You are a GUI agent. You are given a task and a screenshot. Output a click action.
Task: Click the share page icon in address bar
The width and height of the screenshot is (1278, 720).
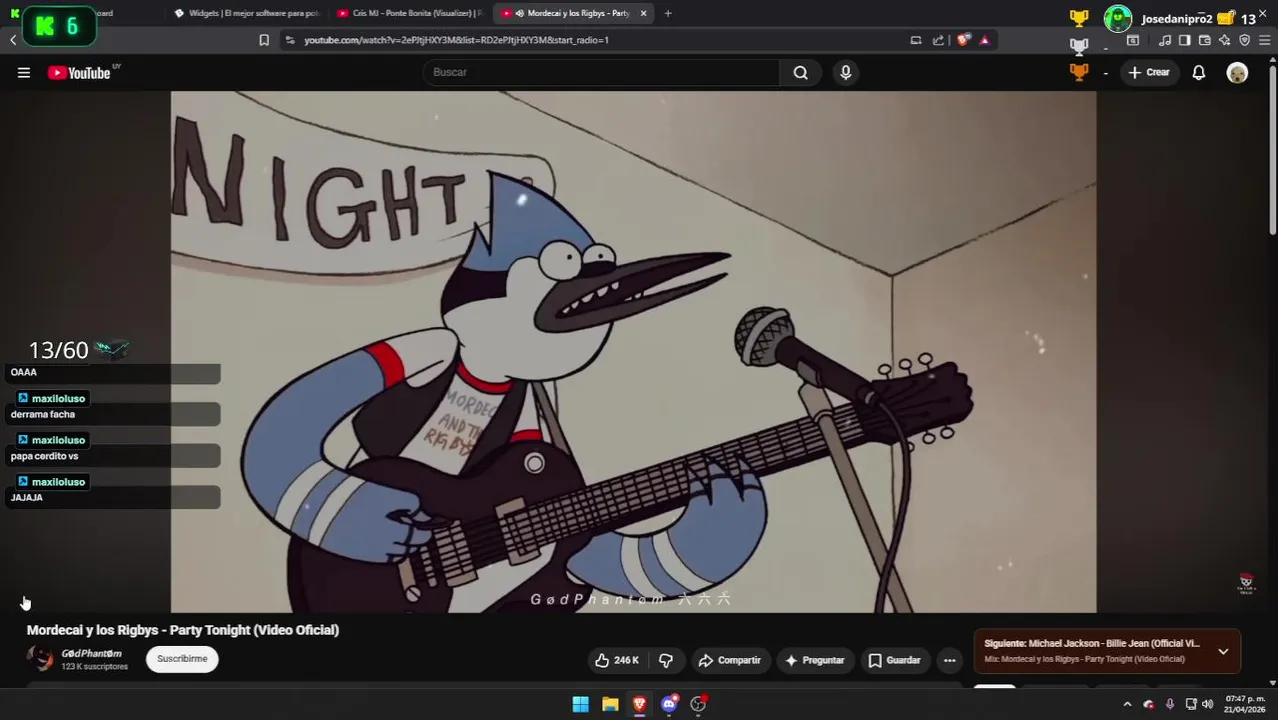[938, 40]
